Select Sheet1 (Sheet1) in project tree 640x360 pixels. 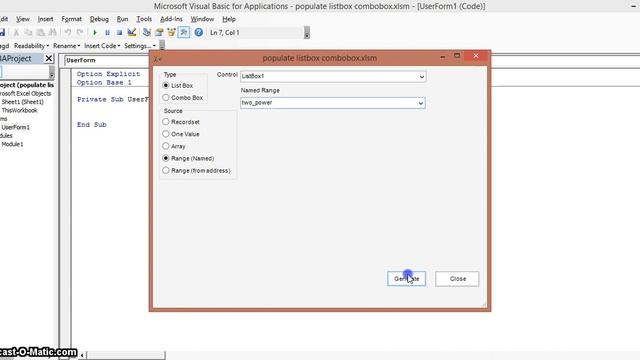point(22,102)
